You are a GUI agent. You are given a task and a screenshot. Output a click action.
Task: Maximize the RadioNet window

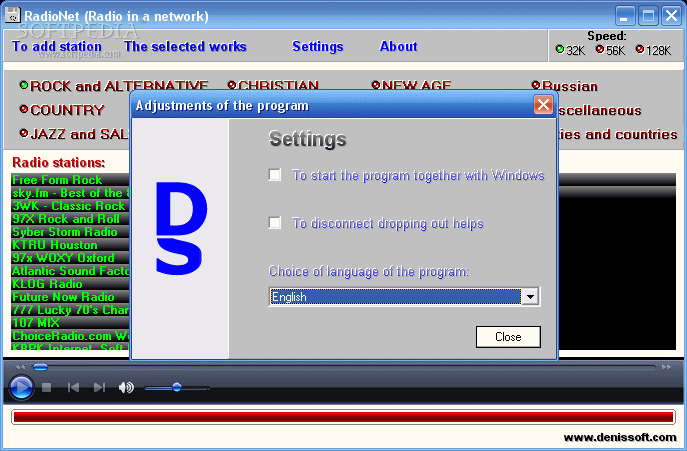(648, 16)
